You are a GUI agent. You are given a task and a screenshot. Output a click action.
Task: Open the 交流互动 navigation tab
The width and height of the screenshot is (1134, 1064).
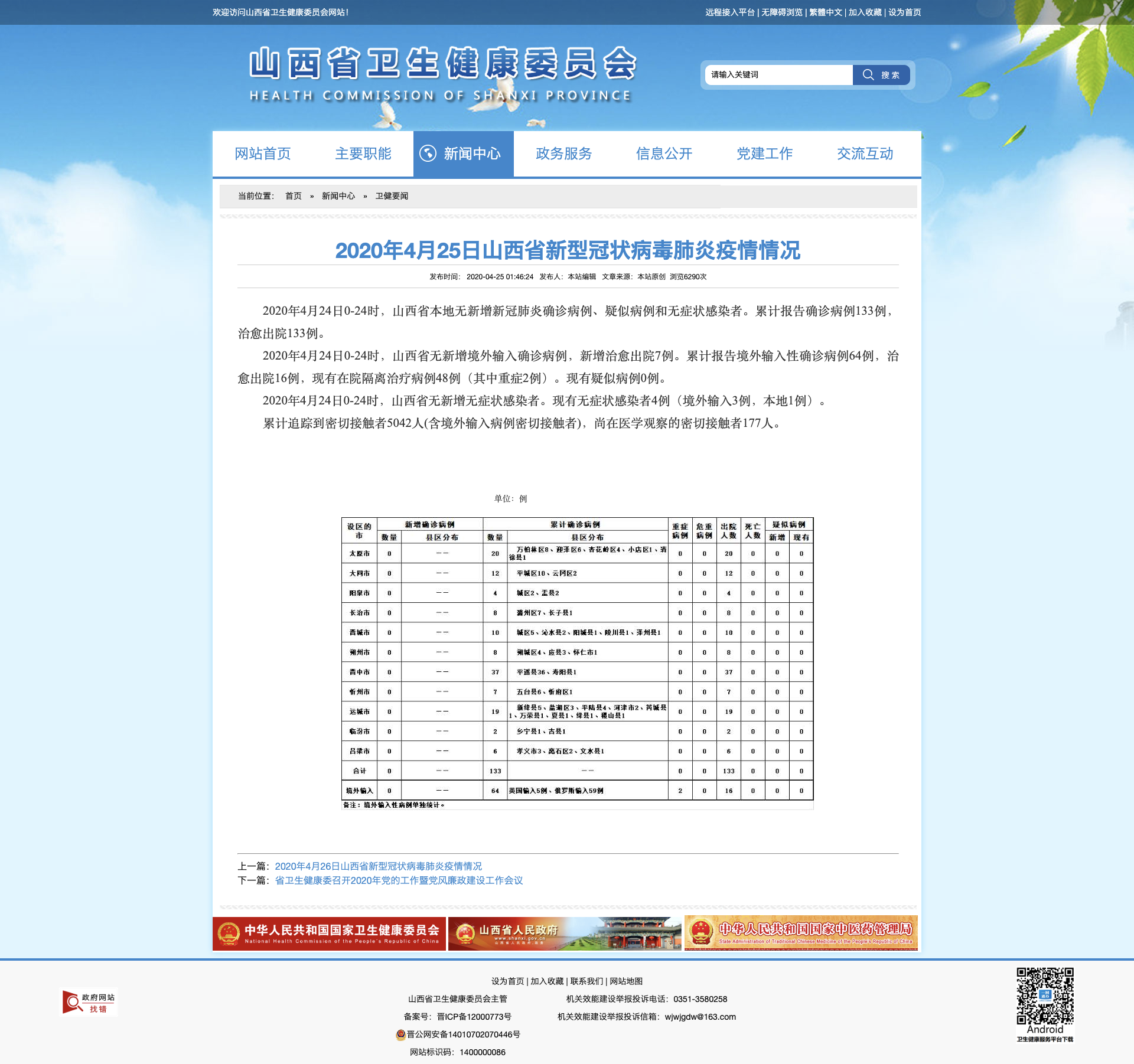point(865,154)
